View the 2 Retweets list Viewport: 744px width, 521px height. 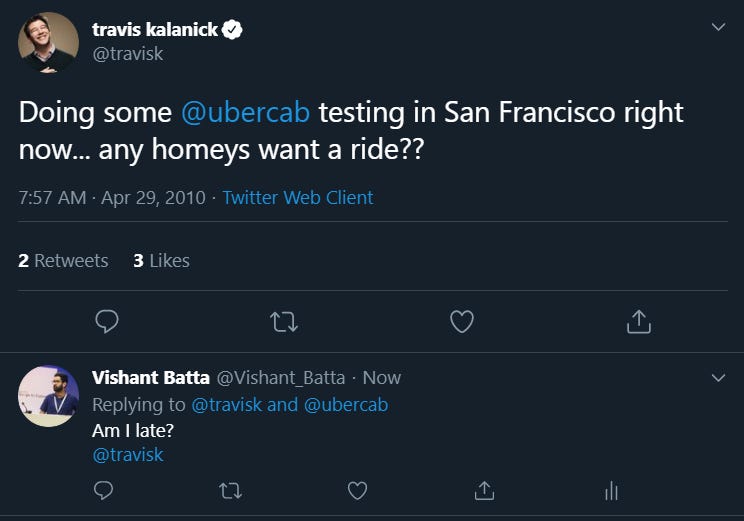pyautogui.click(x=63, y=260)
